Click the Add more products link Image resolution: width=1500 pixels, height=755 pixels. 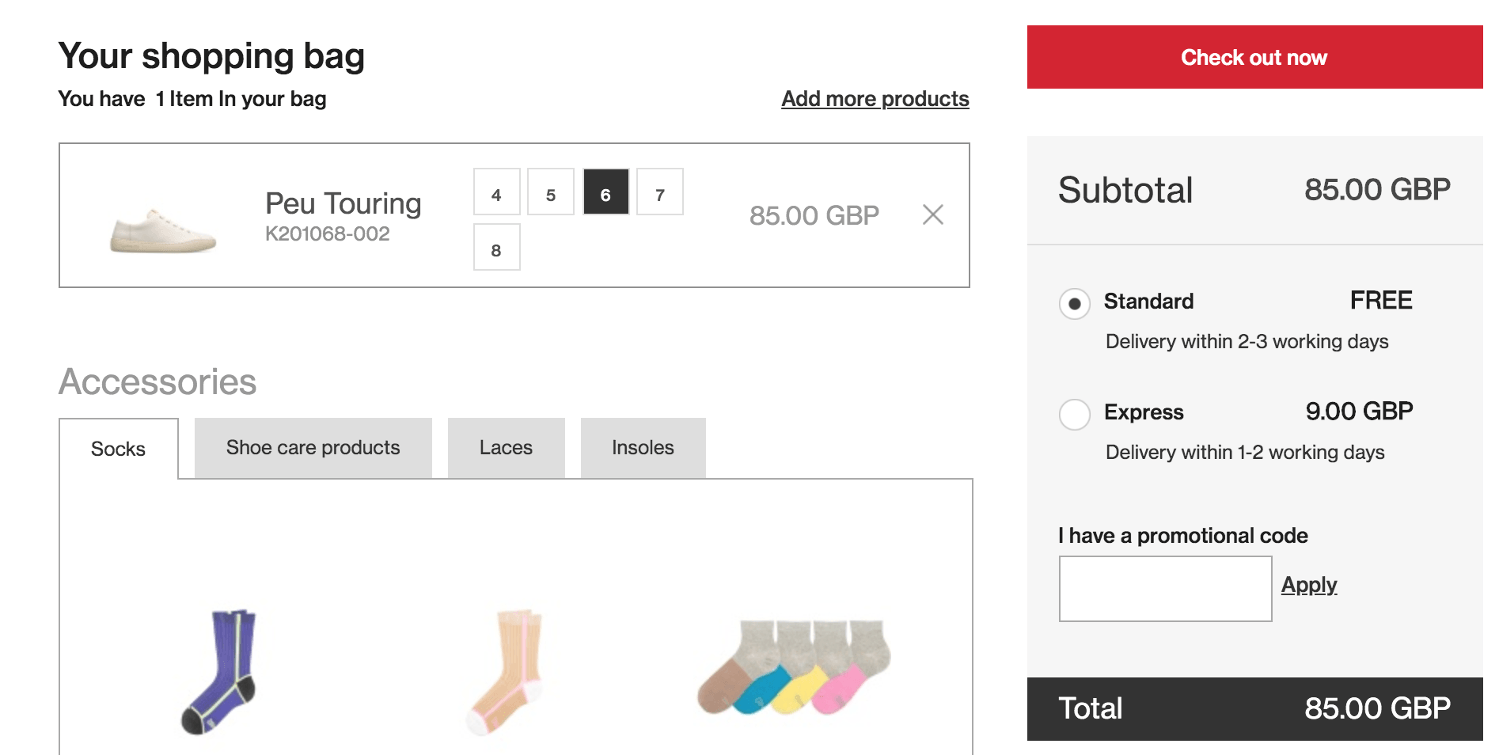(875, 99)
